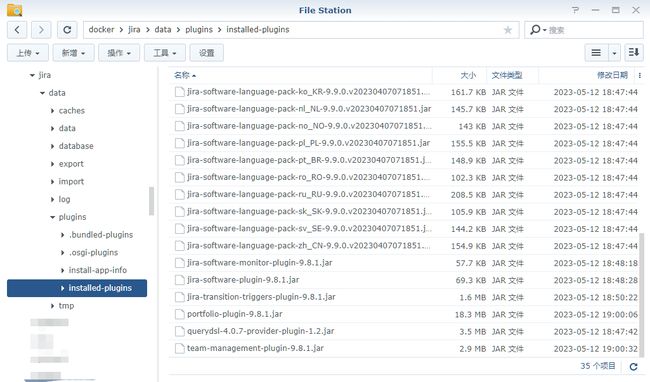Click the file list vertical scrollbar

coord(642,294)
